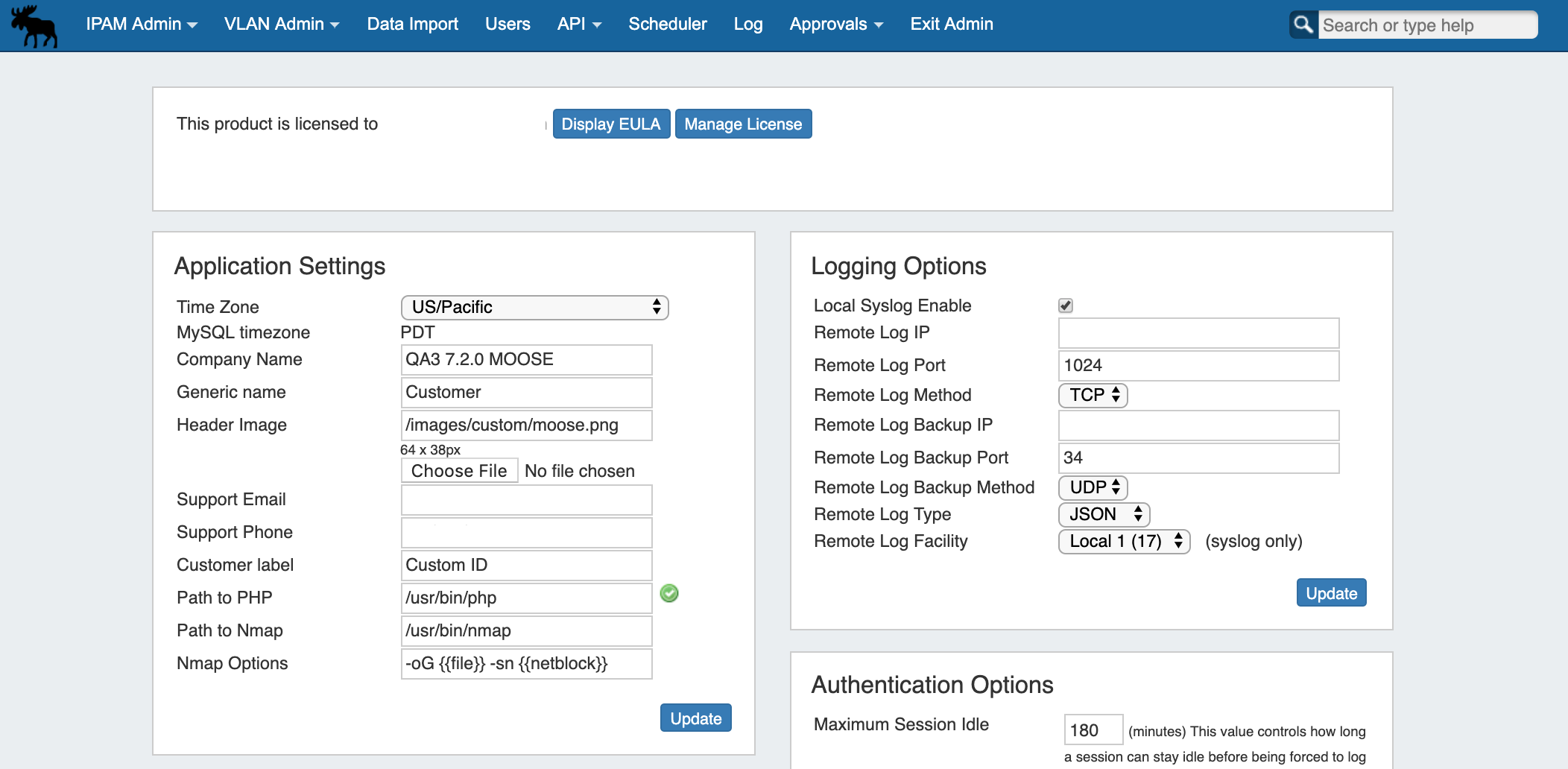The width and height of the screenshot is (1568, 769).
Task: Open the Approvals menu
Action: pos(836,24)
